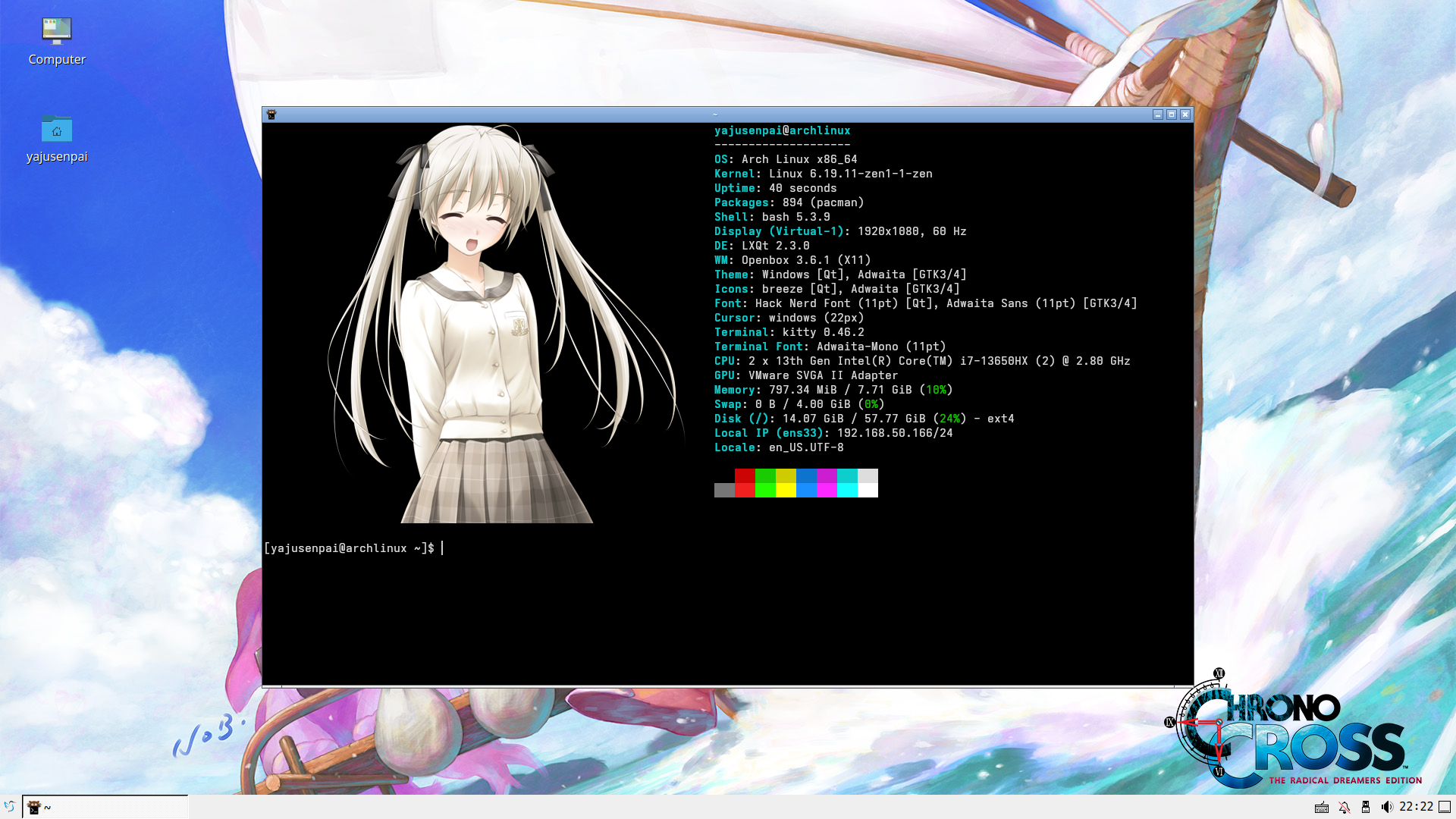The width and height of the screenshot is (1456, 819).
Task: Click the yajusenpai@archlinux header text
Action: 782,130
